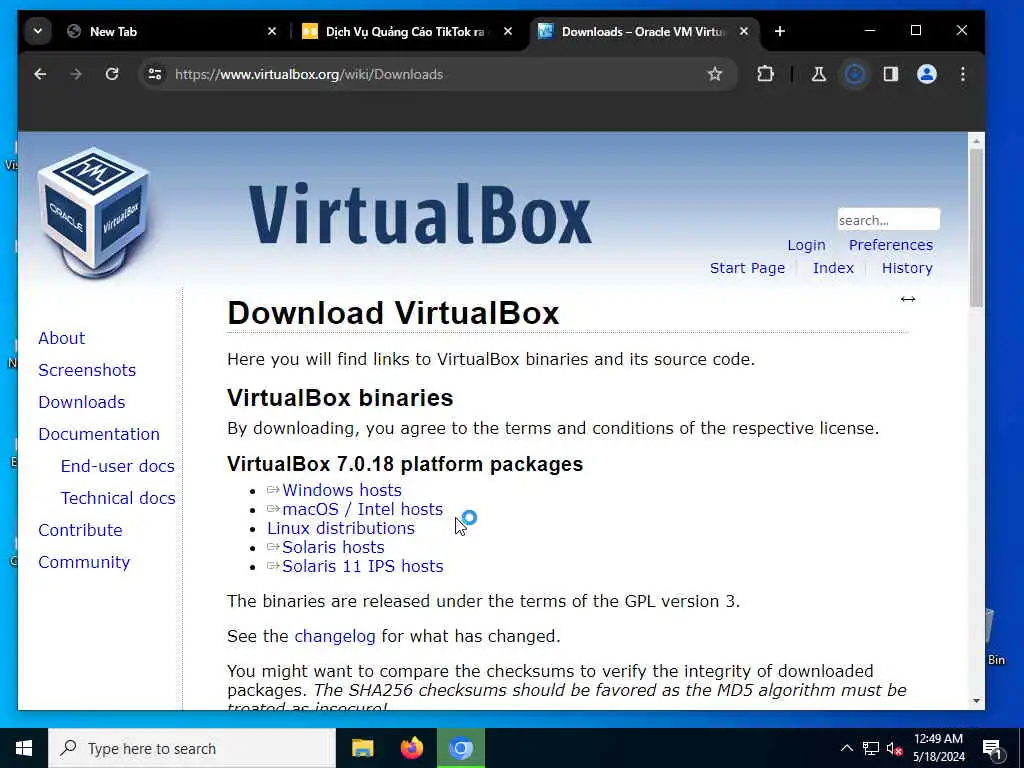The width and height of the screenshot is (1024, 768).
Task: Open Chrome Labs flask icon
Action: tap(818, 74)
